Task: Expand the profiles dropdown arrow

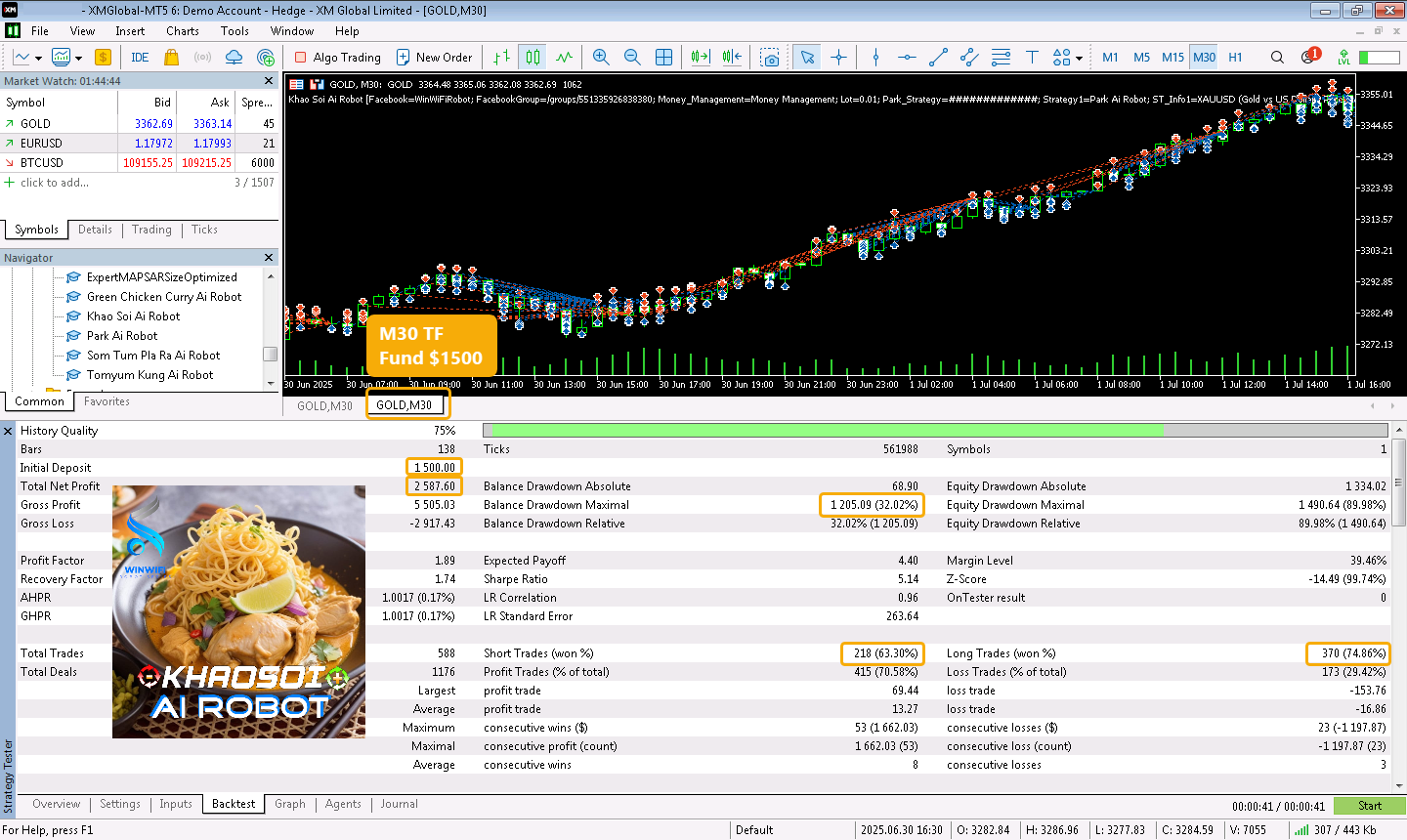Action: pos(78,59)
